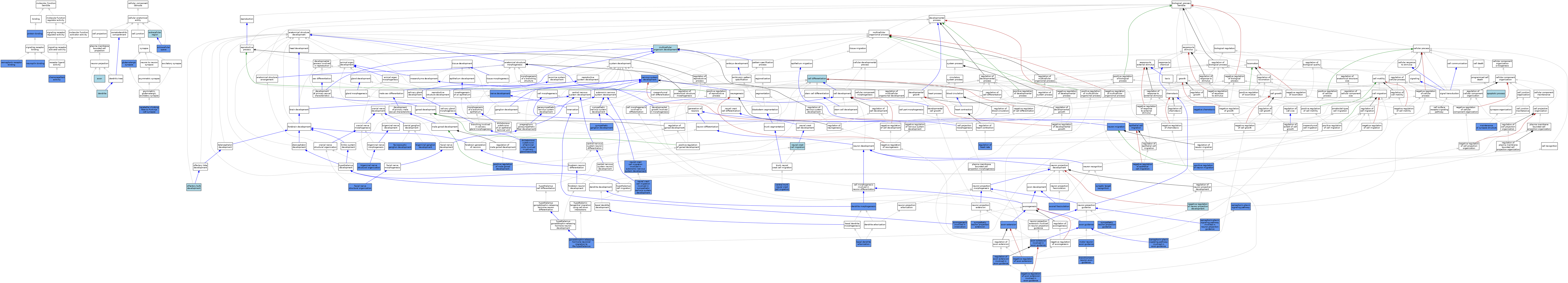Viewport: 1568px width, 283px height.
Task: Click the cellular_component Sema3a root node
Action: (x=138, y=4)
